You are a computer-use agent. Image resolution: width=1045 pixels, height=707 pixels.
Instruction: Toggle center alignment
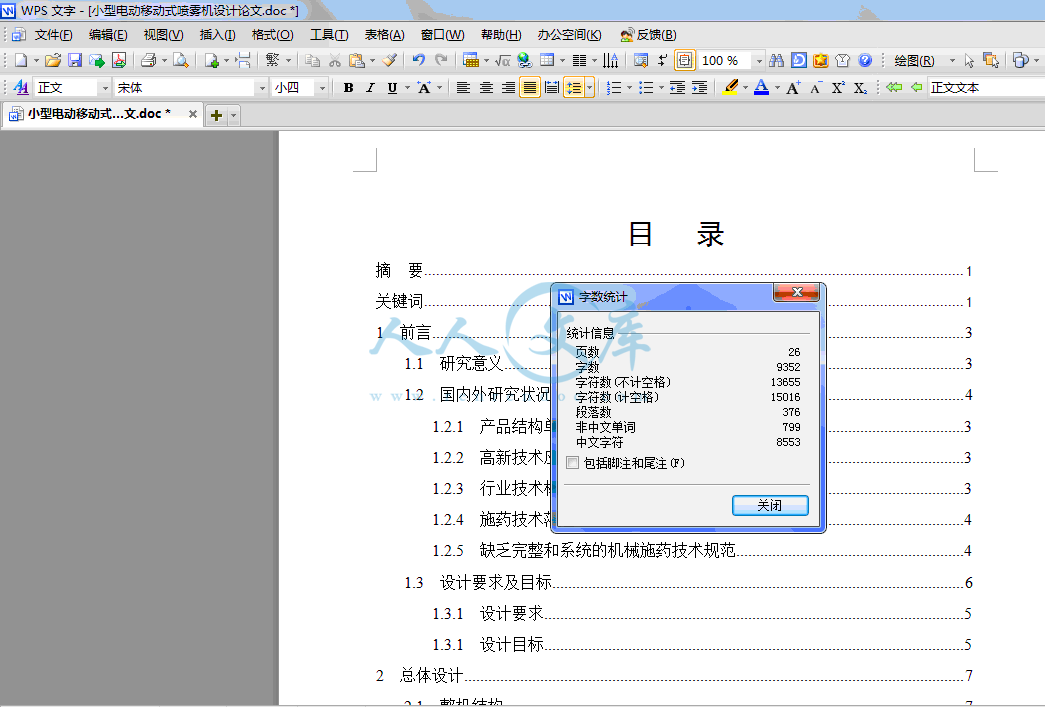coord(486,87)
